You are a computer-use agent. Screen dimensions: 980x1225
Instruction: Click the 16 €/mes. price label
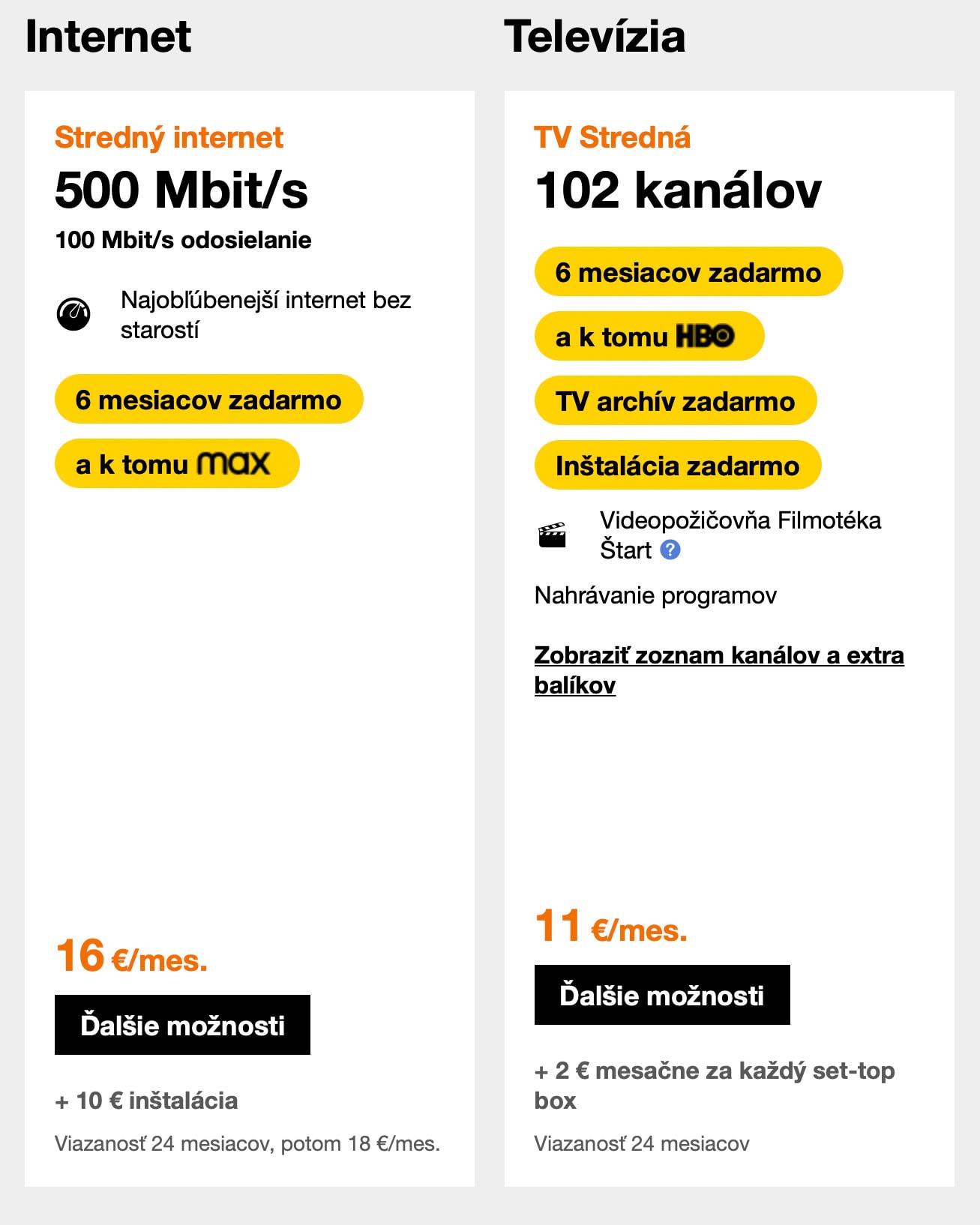[131, 957]
